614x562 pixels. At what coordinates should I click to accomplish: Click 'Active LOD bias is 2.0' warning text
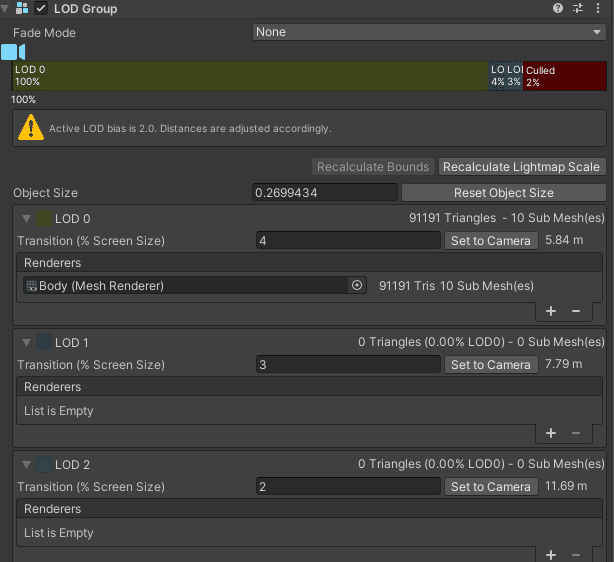(x=190, y=128)
